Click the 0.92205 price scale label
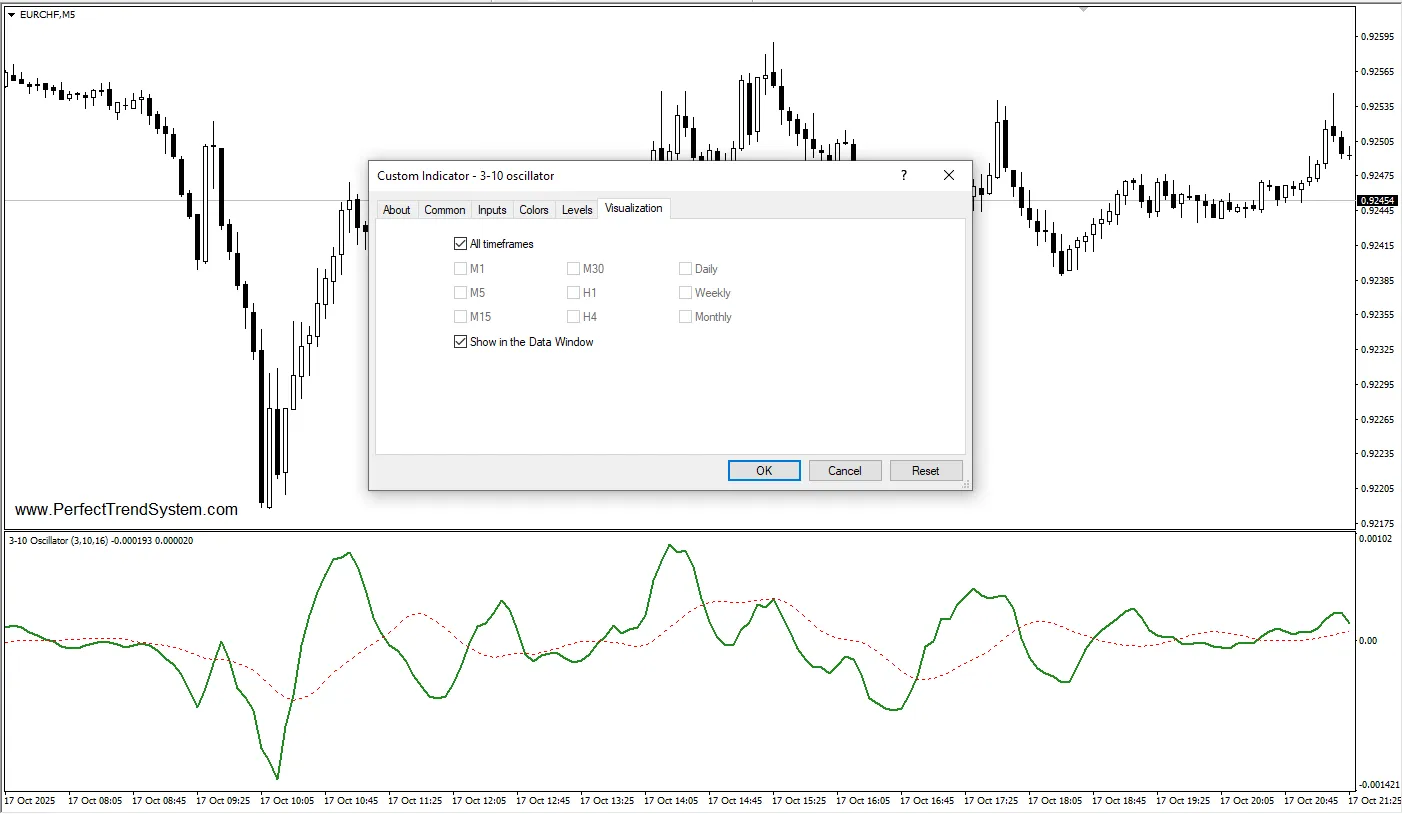 point(1378,488)
